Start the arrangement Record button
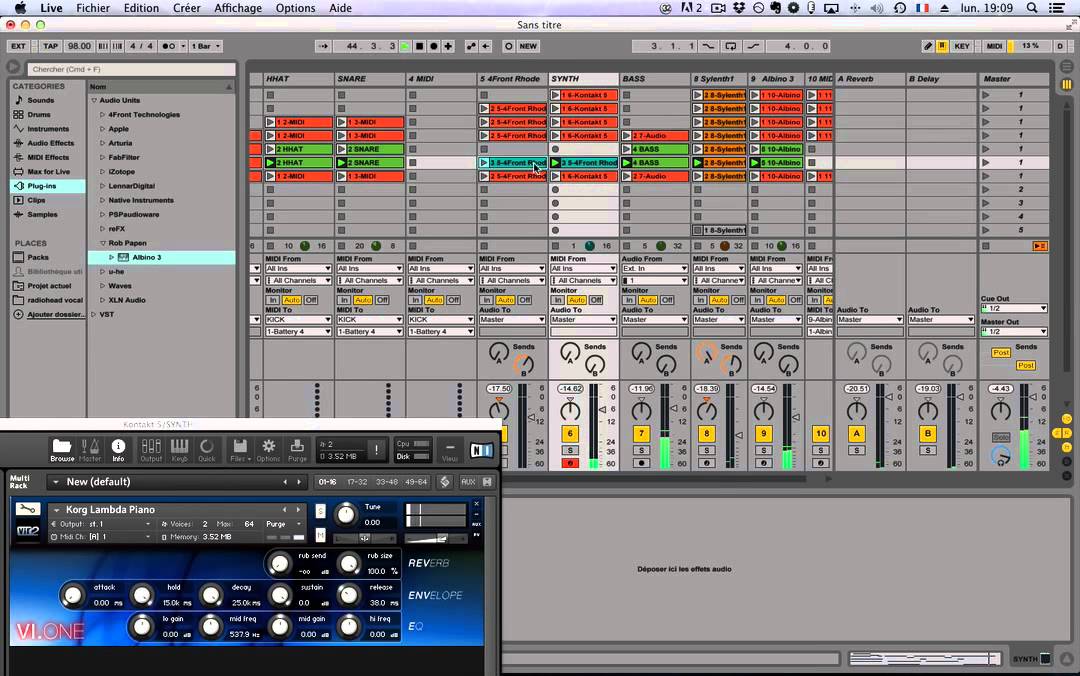The image size is (1080, 676). click(x=433, y=46)
